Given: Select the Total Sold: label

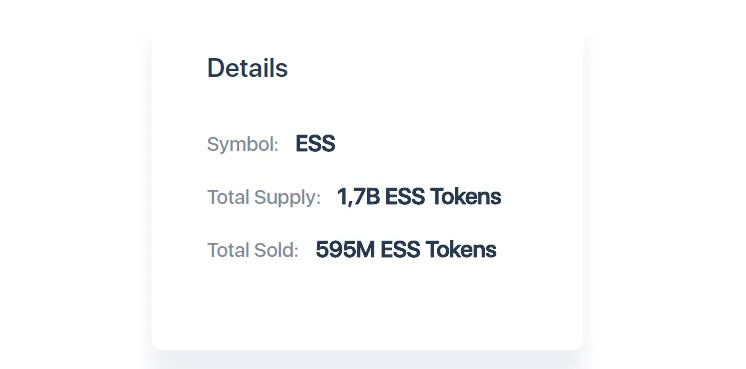Looking at the screenshot, I should point(253,250).
